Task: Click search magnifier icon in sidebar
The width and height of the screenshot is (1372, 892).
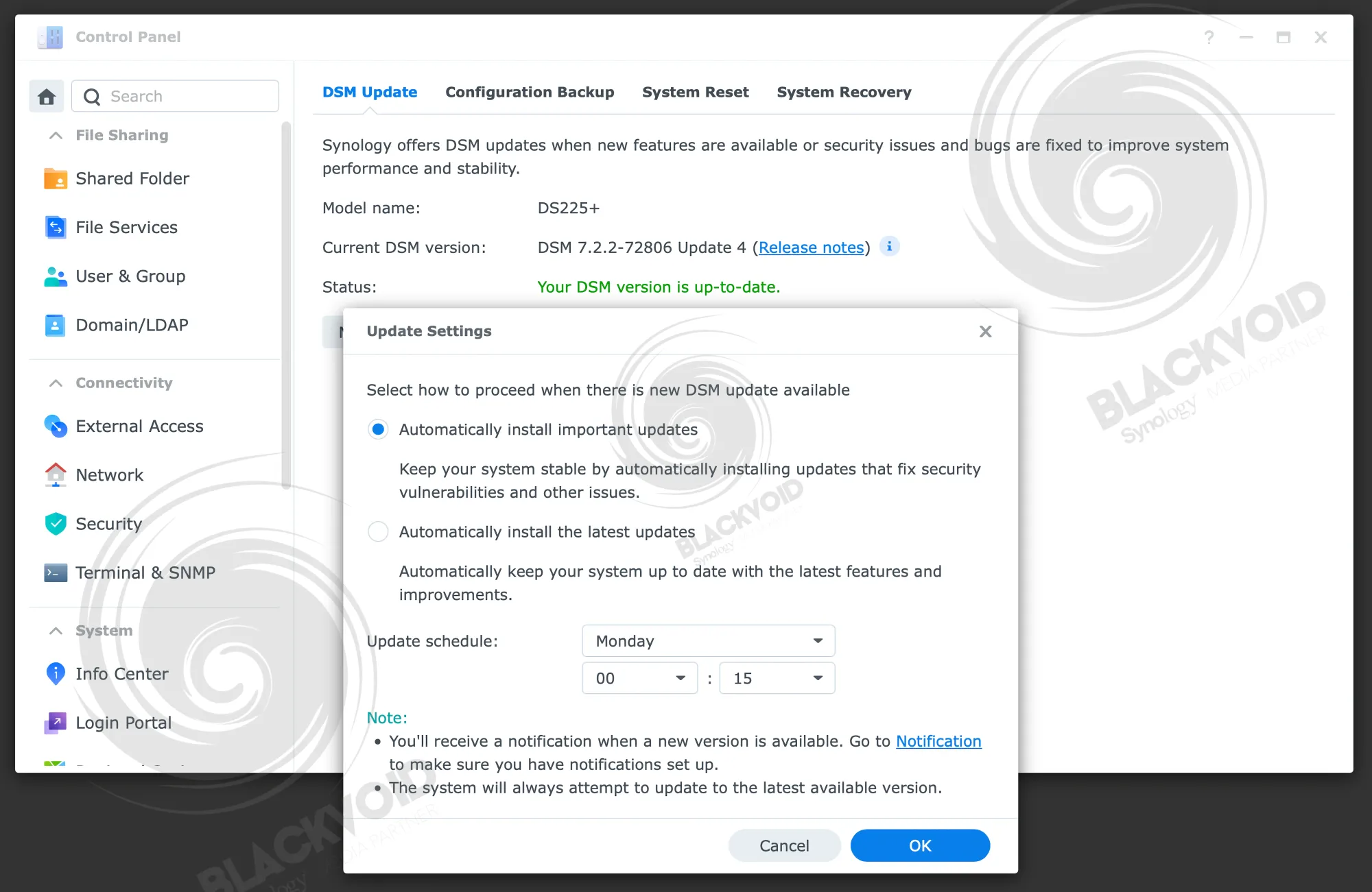Action: 92,97
